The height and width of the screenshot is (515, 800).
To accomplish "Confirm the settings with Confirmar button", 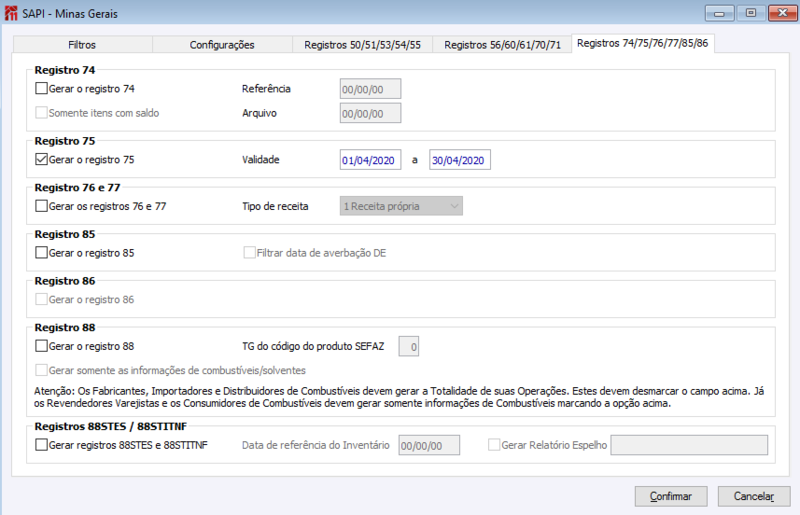I will coord(671,496).
